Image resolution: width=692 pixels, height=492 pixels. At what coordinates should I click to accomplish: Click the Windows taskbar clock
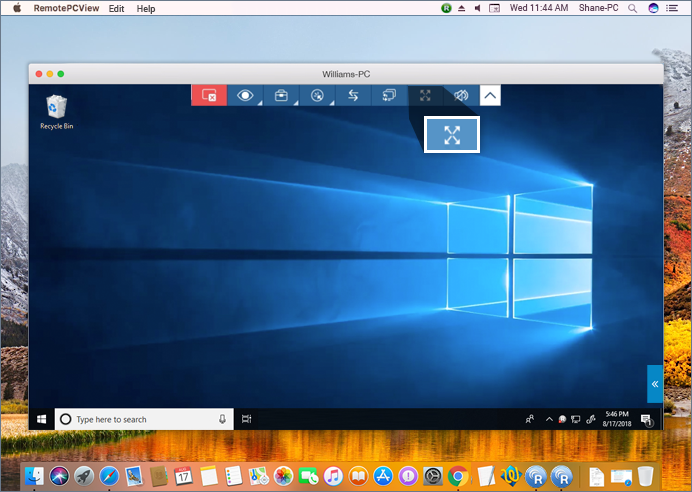(x=616, y=419)
